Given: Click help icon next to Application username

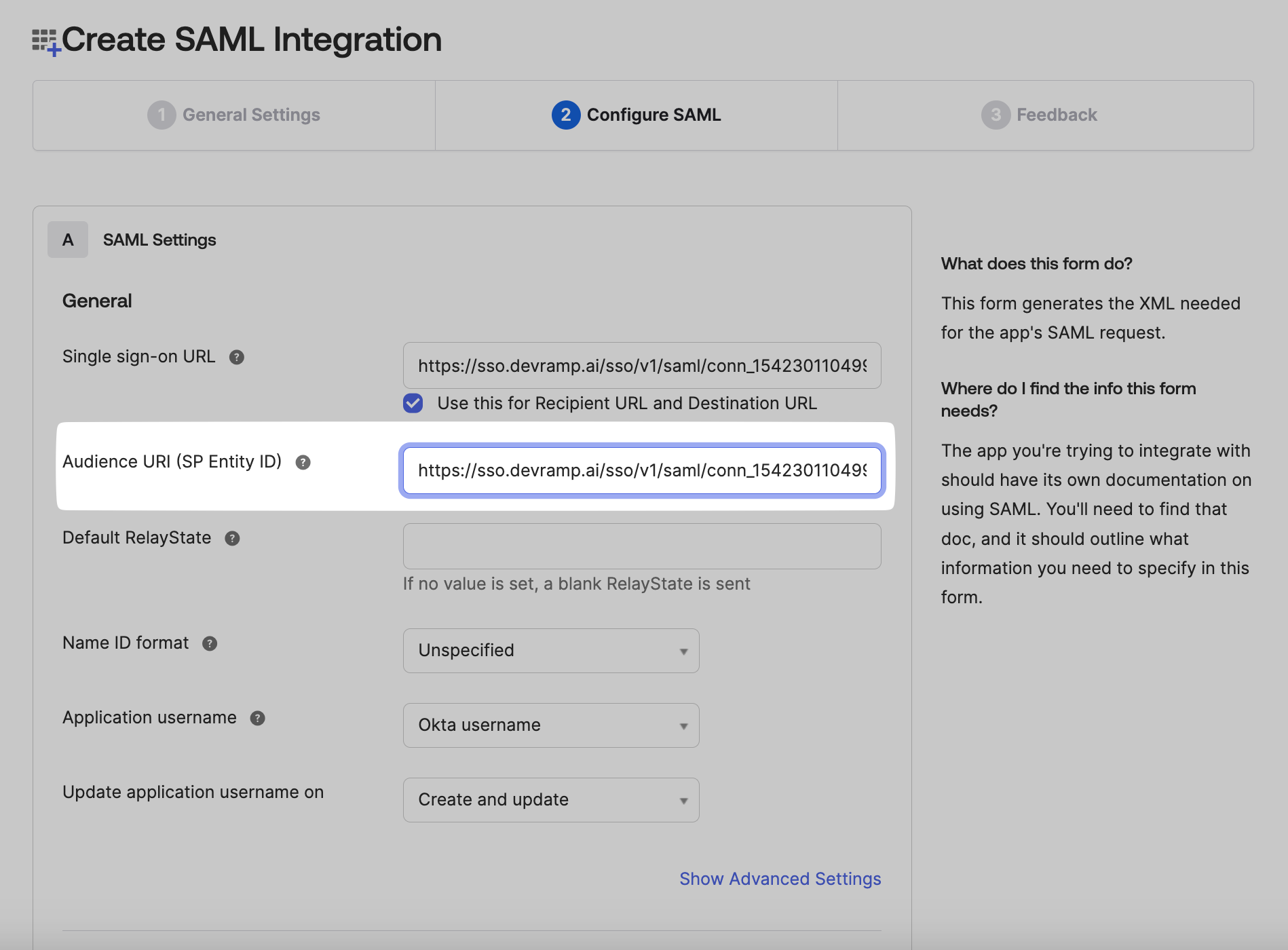Looking at the screenshot, I should pos(257,718).
